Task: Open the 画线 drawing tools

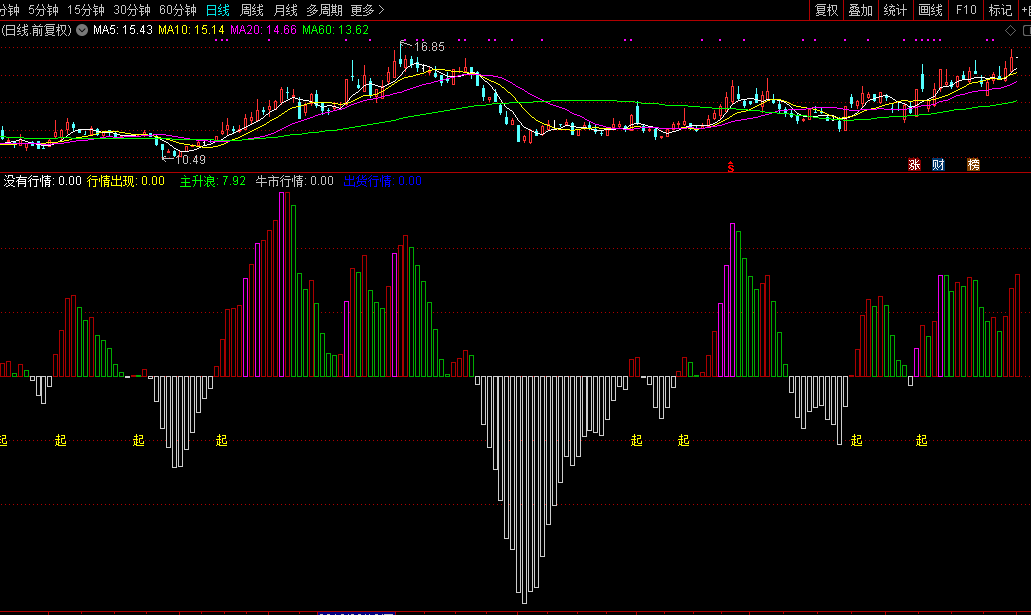Action: pyautogui.click(x=930, y=10)
